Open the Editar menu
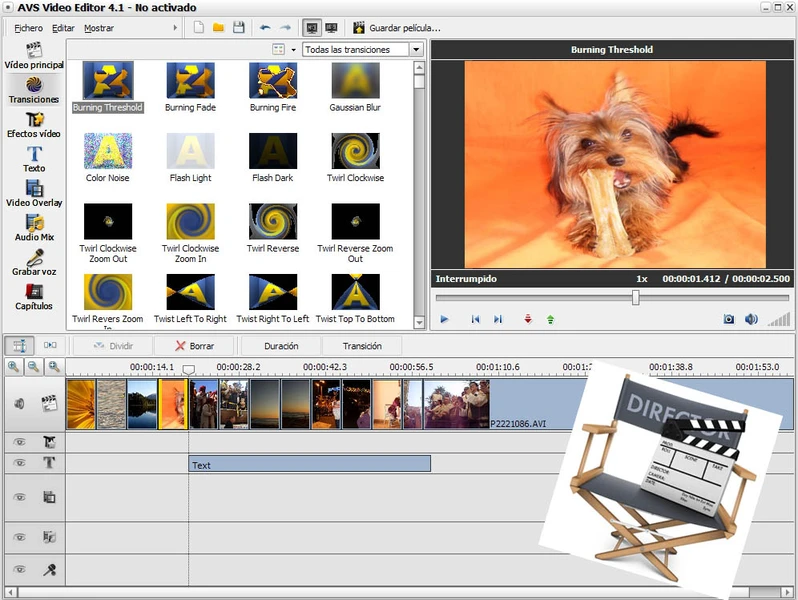This screenshot has width=798, height=600. tap(63, 28)
